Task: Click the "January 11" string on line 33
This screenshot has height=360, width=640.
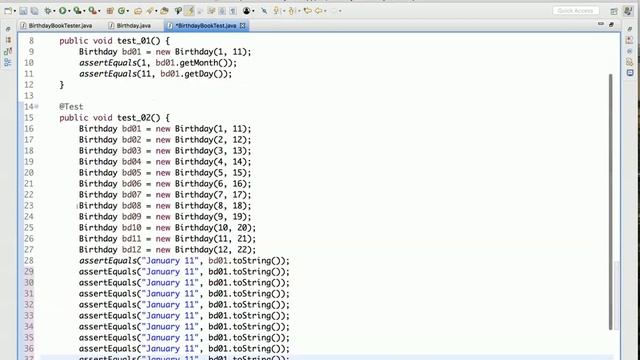Action: click(x=170, y=316)
